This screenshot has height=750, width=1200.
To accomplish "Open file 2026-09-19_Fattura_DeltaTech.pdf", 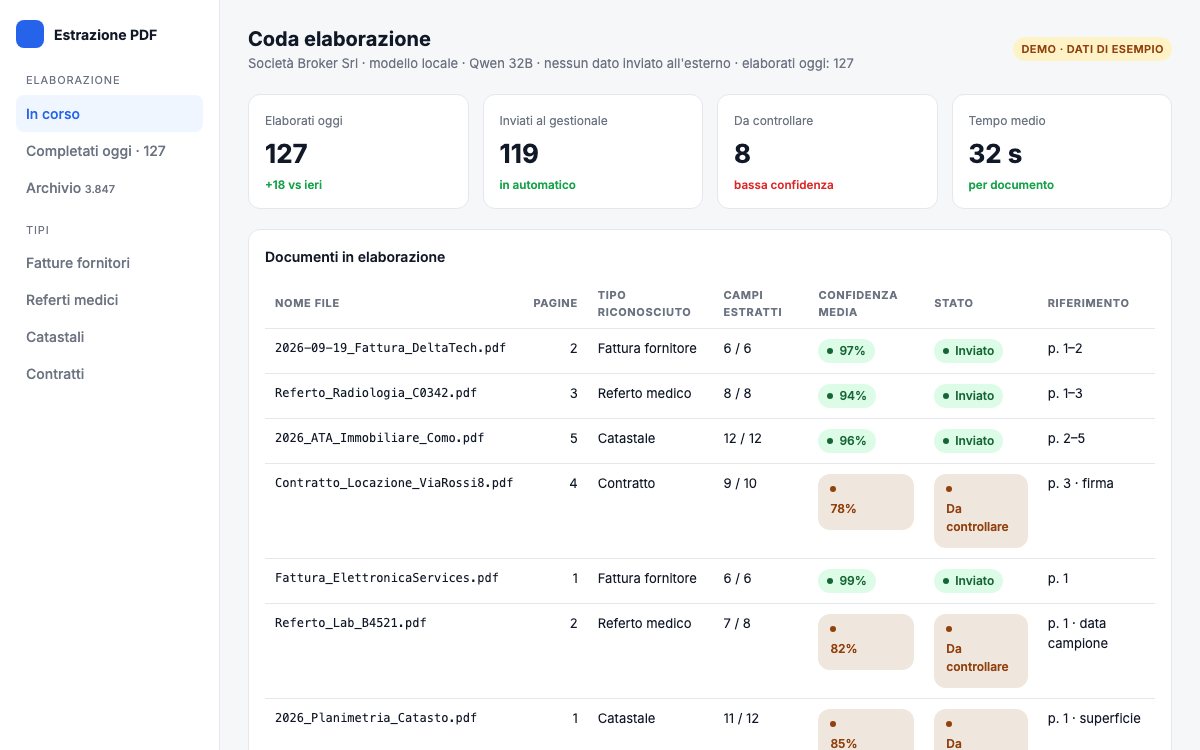I will (390, 348).
